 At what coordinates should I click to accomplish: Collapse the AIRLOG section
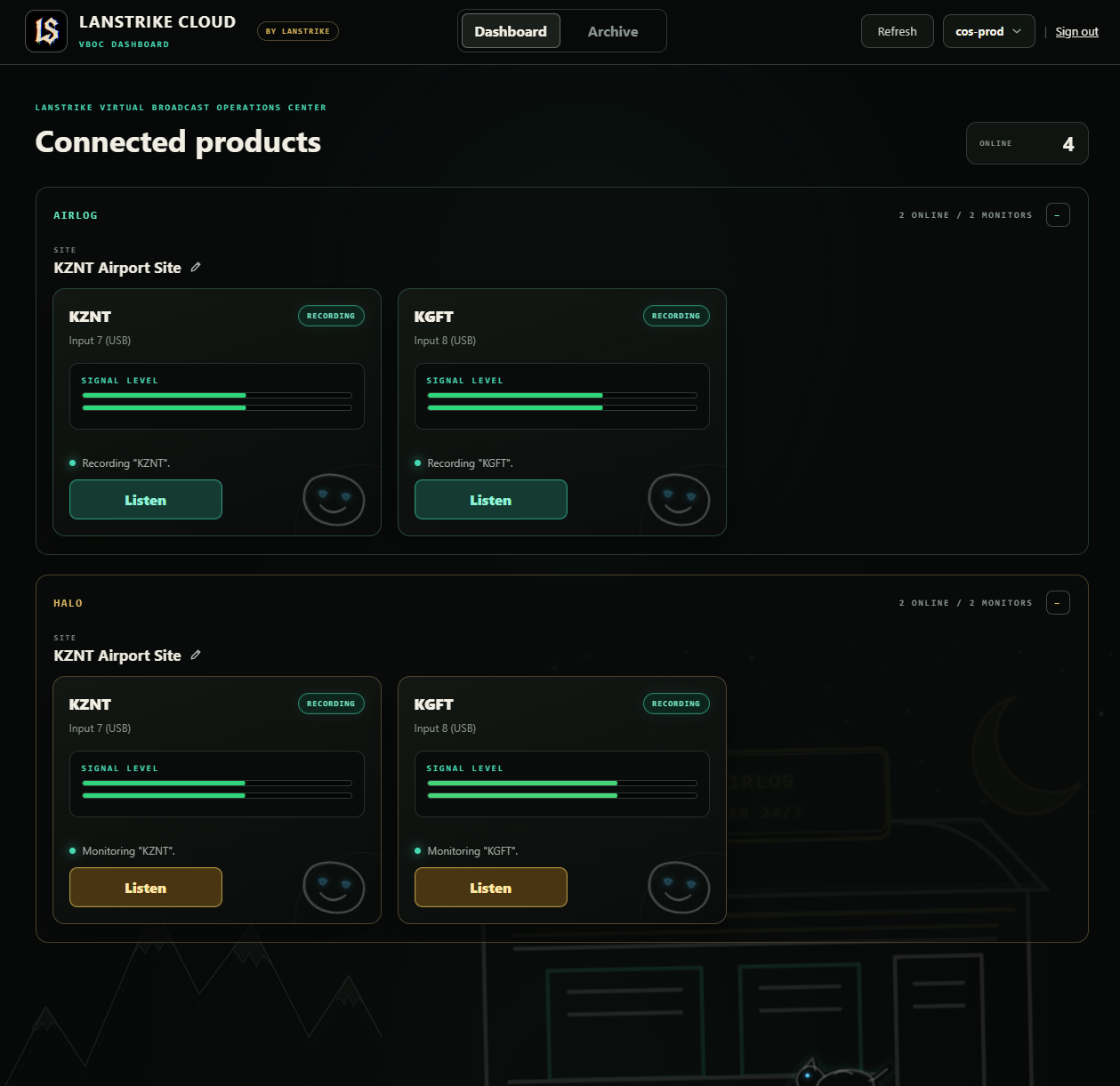coord(1058,215)
